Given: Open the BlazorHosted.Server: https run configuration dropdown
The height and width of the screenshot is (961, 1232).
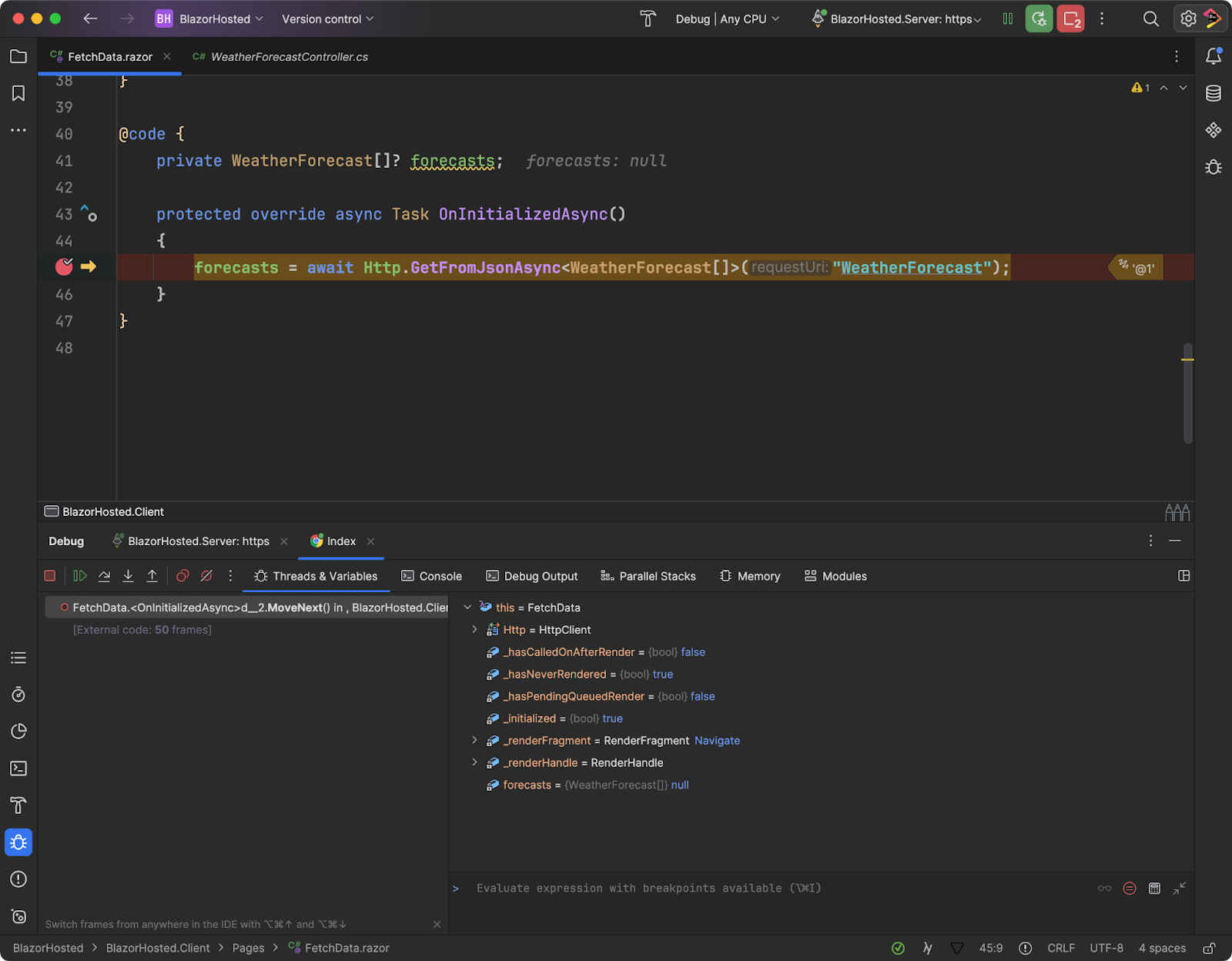Looking at the screenshot, I should click(x=897, y=18).
